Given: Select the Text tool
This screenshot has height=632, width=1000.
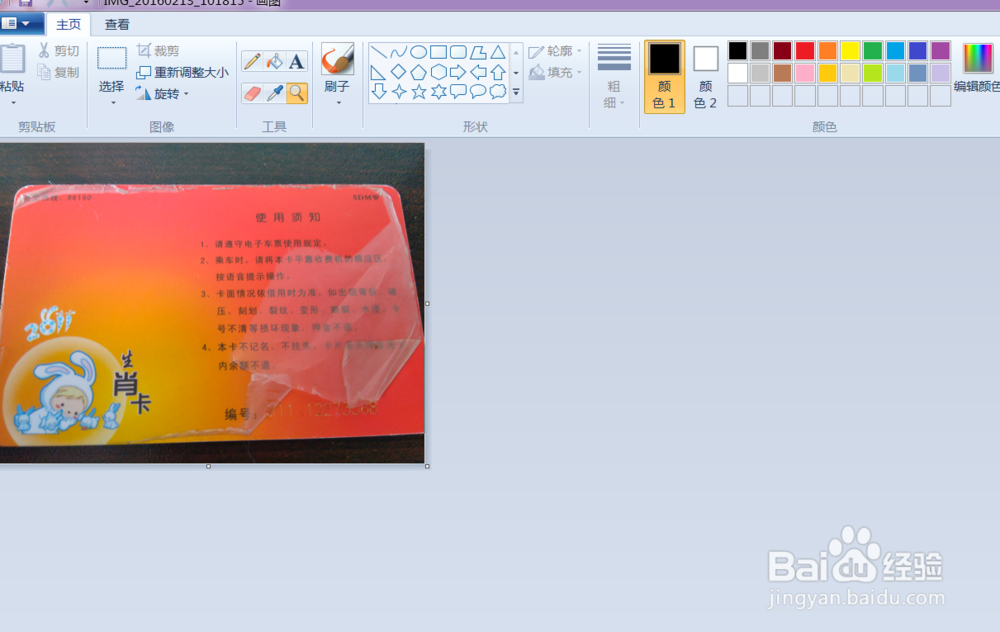Looking at the screenshot, I should tap(297, 61).
